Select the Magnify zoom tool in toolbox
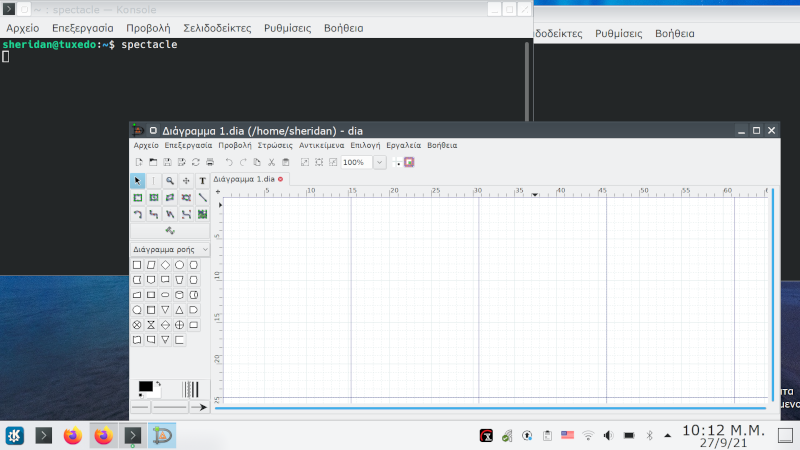 coord(170,181)
